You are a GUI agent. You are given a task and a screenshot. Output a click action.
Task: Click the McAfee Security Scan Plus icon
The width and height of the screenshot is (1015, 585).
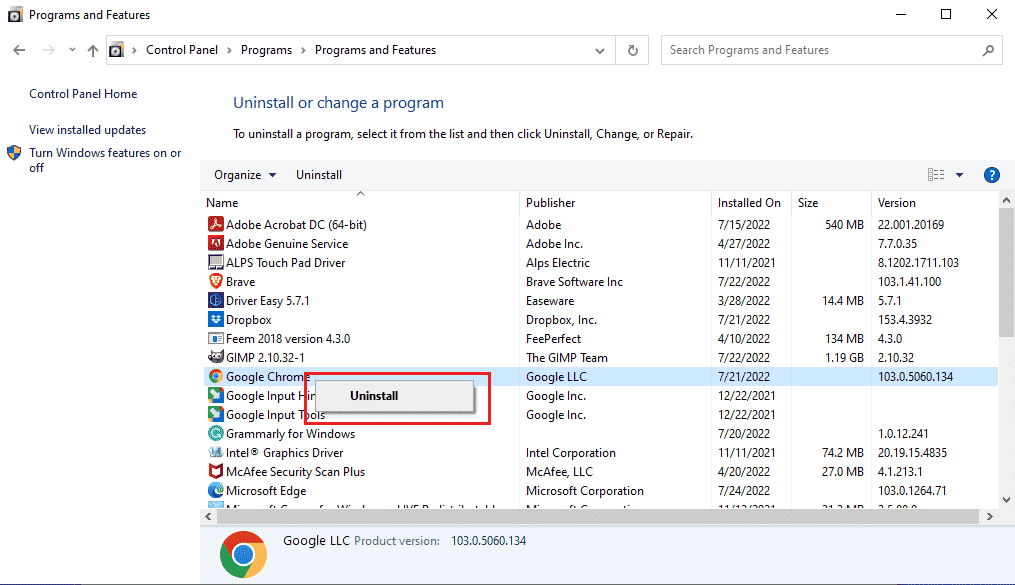point(215,472)
